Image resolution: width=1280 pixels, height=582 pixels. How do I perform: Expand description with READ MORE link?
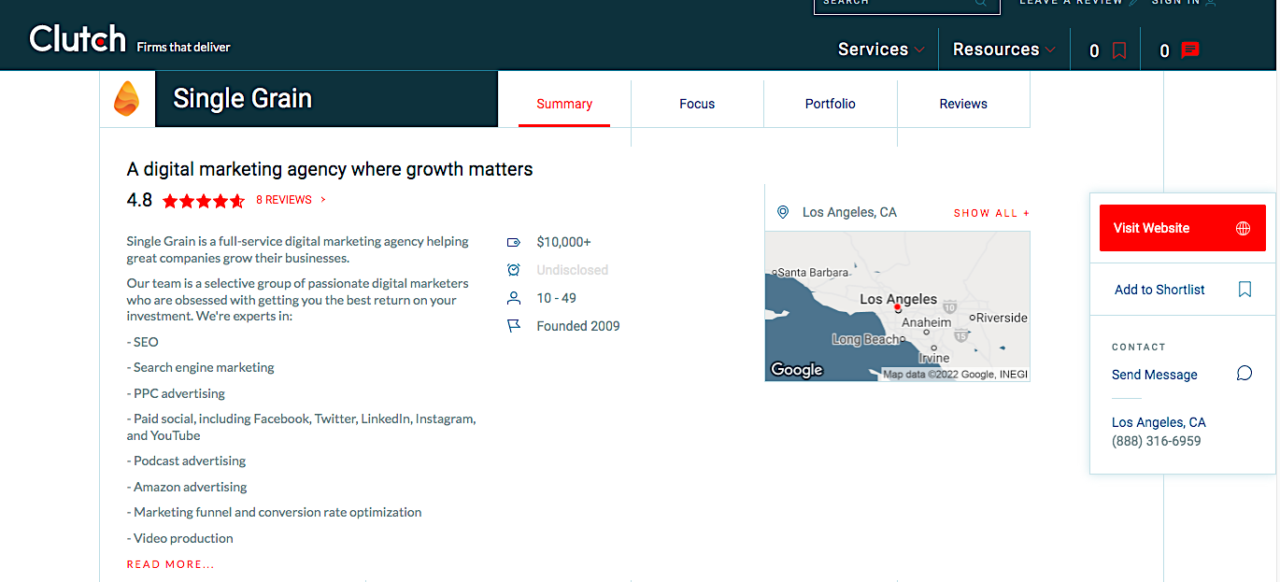pos(170,564)
